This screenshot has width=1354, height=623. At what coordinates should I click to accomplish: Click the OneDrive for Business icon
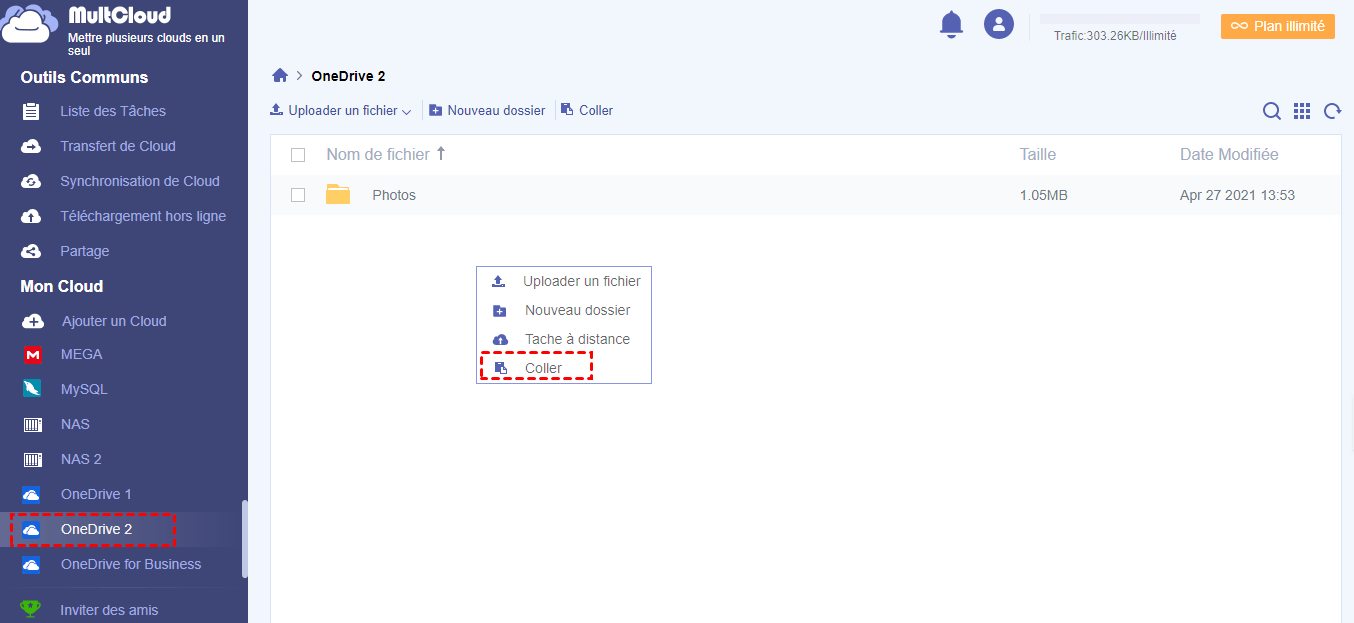tap(31, 564)
